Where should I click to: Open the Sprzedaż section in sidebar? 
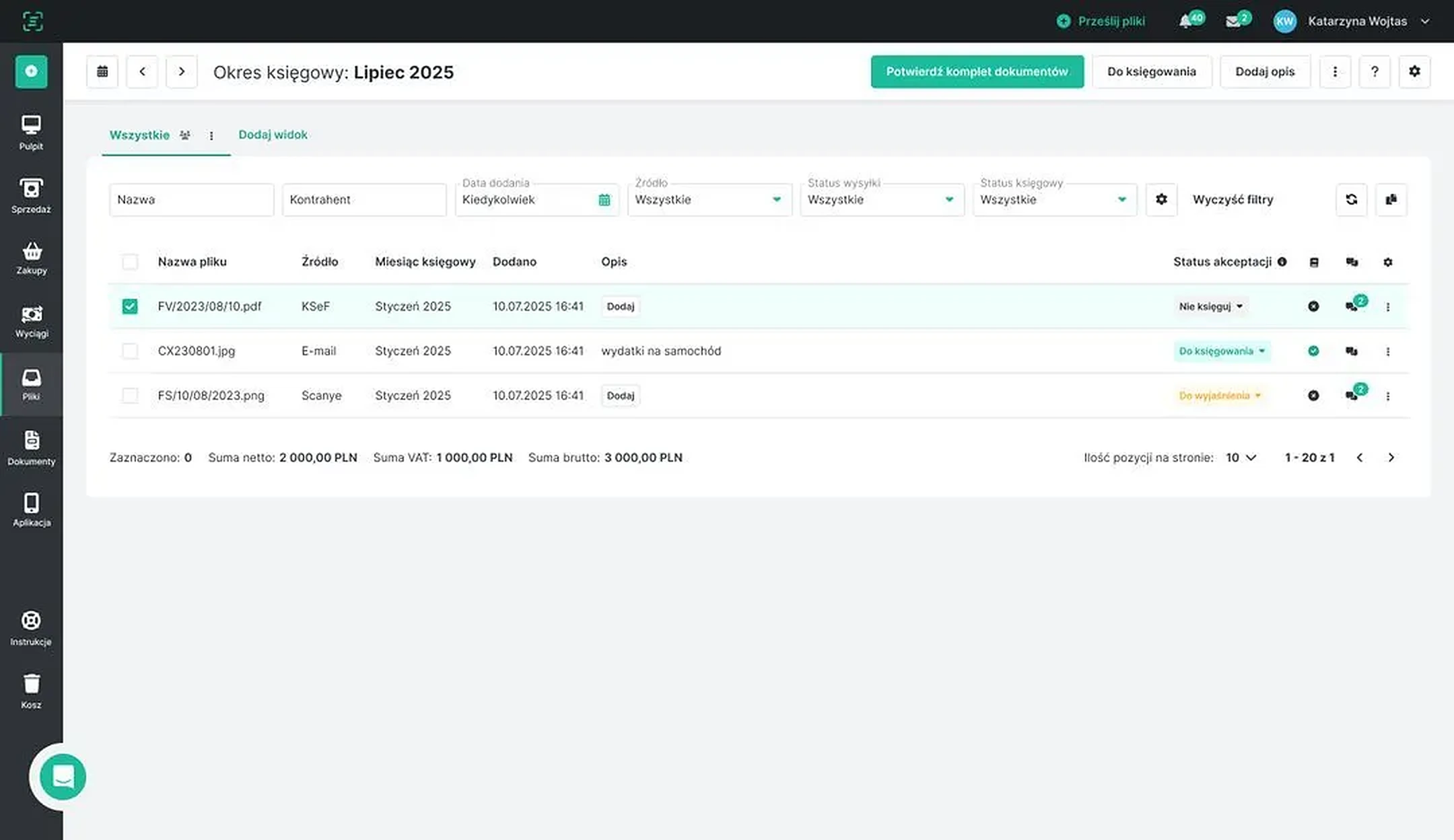pyautogui.click(x=31, y=195)
